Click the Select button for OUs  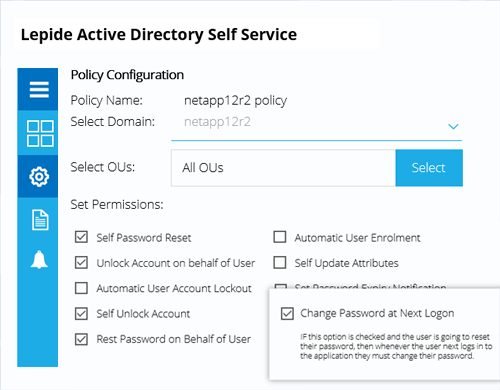tap(429, 168)
